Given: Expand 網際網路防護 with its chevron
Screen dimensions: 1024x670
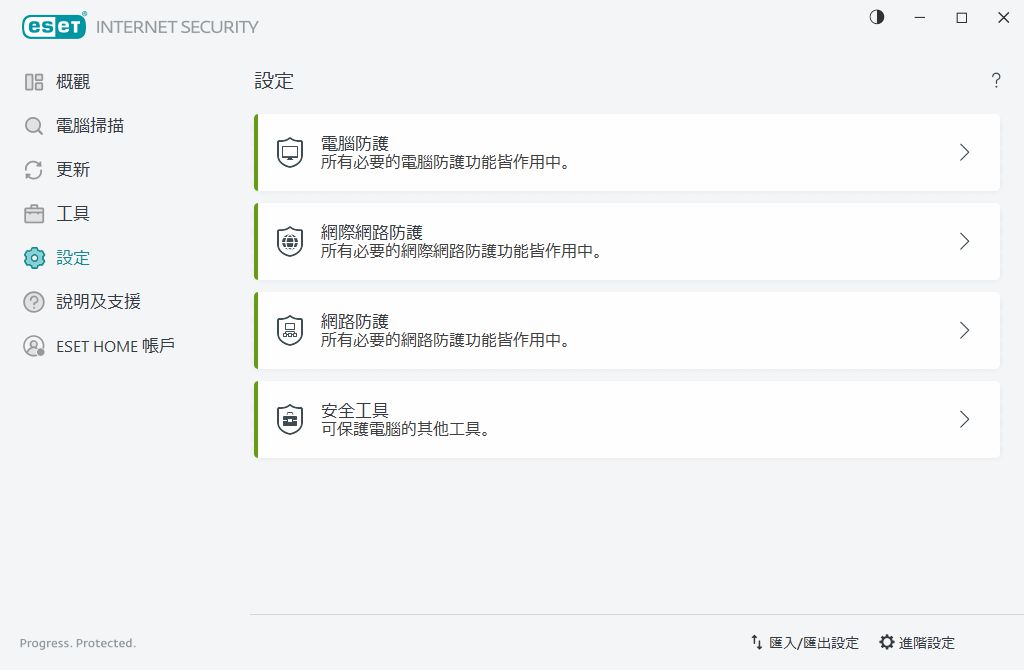Looking at the screenshot, I should (964, 241).
